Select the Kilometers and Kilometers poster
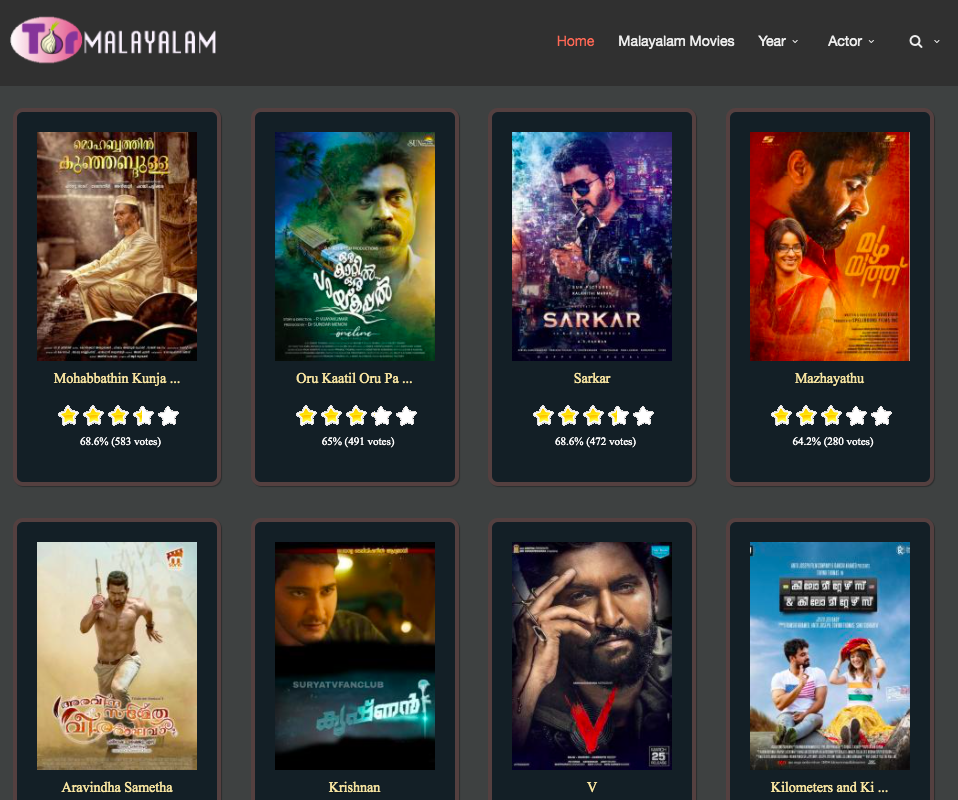The width and height of the screenshot is (958, 800). (x=829, y=655)
